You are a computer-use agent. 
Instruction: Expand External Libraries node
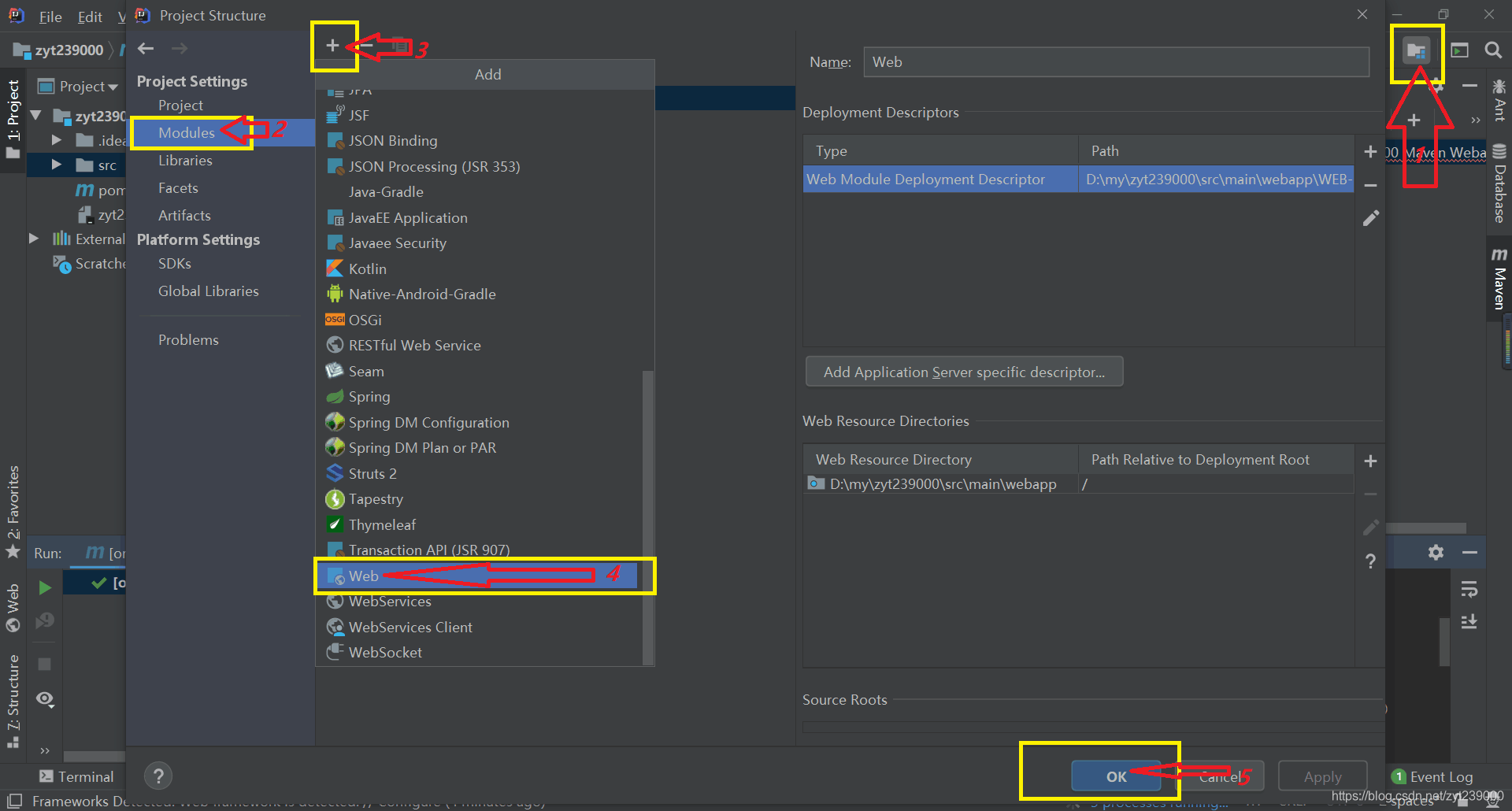(34, 239)
